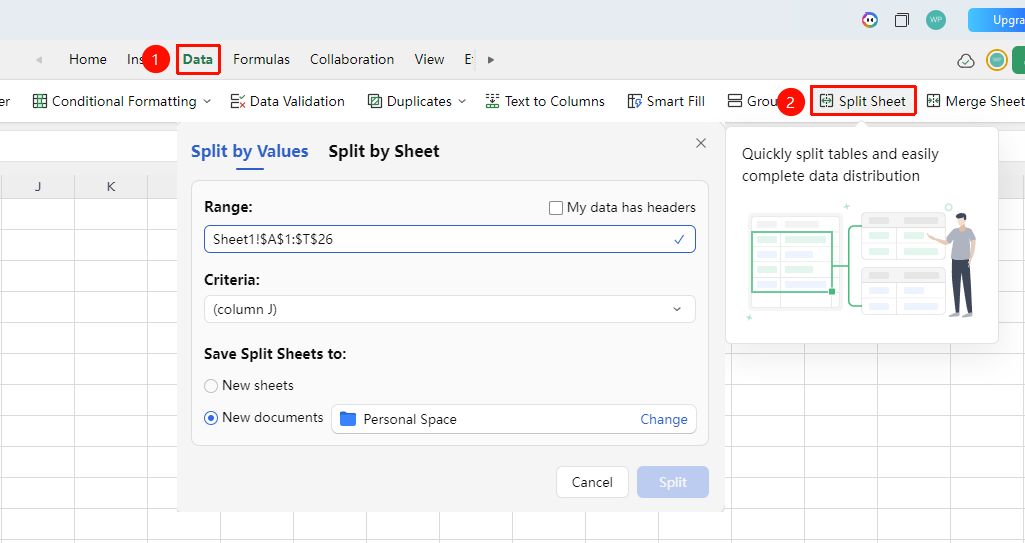1025x543 pixels.
Task: Click the Text to Columns icon
Action: [492, 101]
